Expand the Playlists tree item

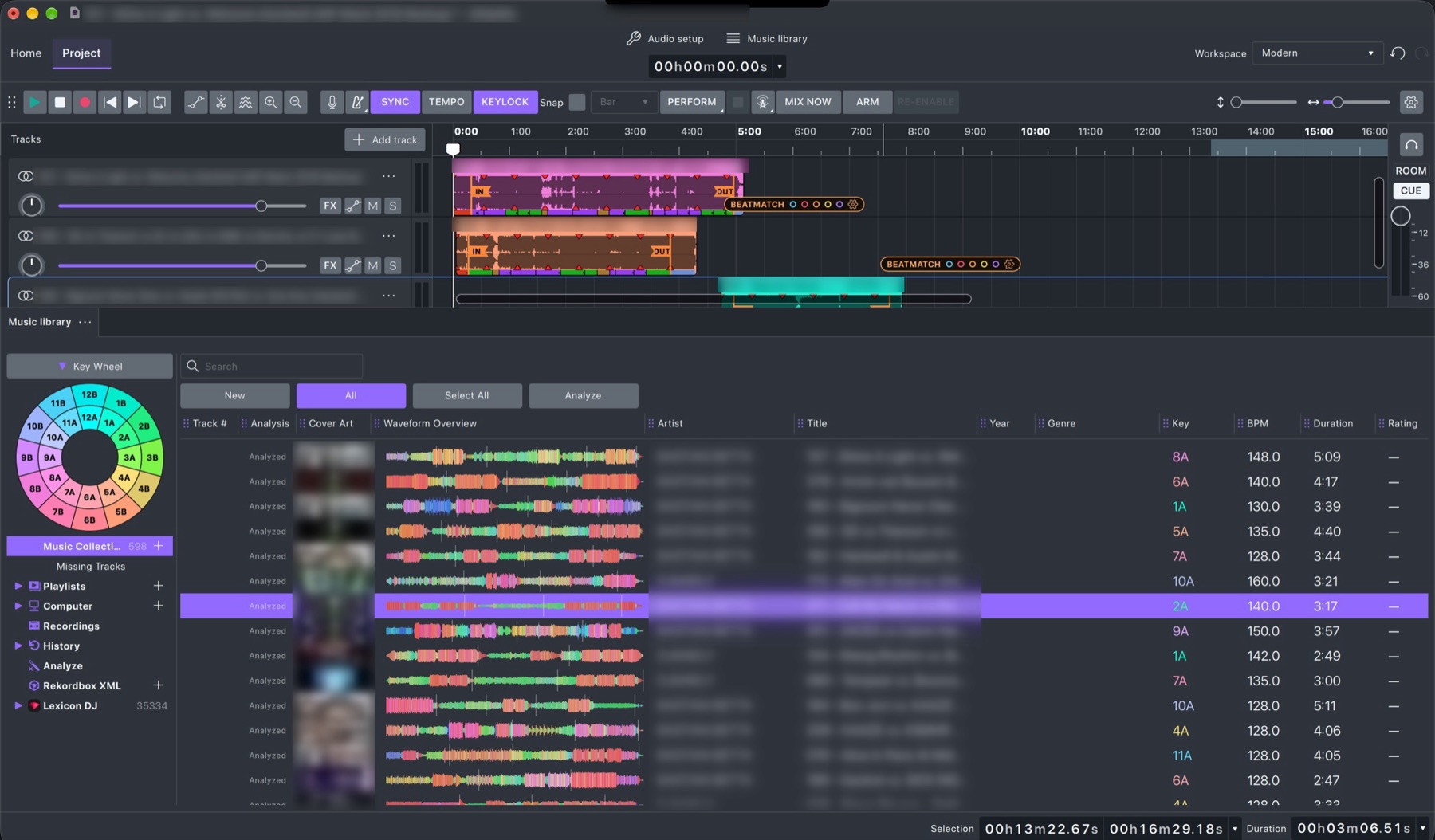pyautogui.click(x=18, y=586)
